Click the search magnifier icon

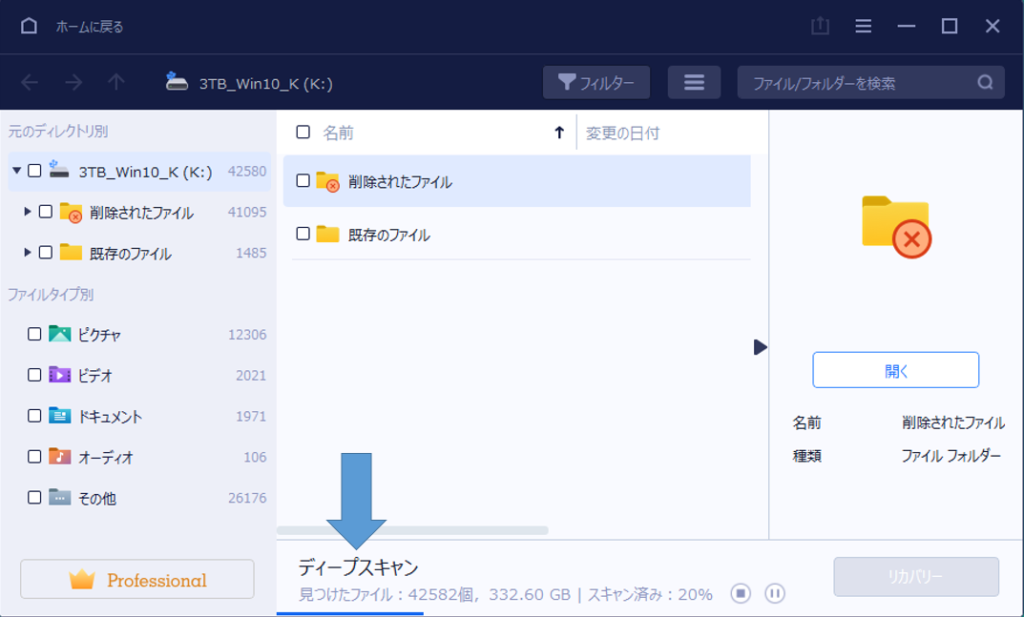[x=986, y=82]
